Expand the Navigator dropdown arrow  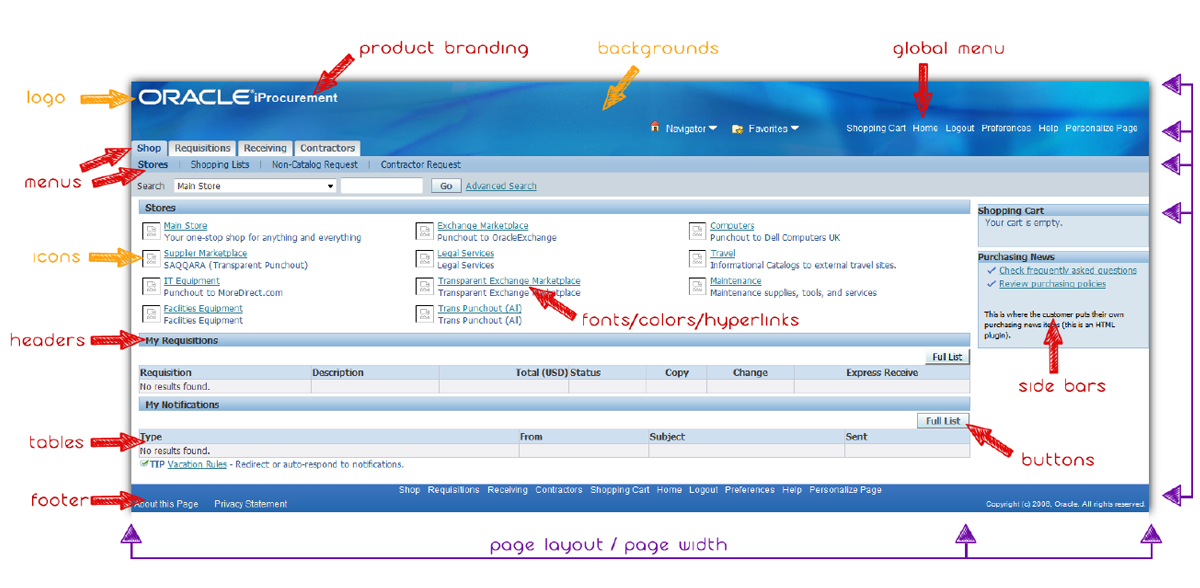click(x=713, y=128)
